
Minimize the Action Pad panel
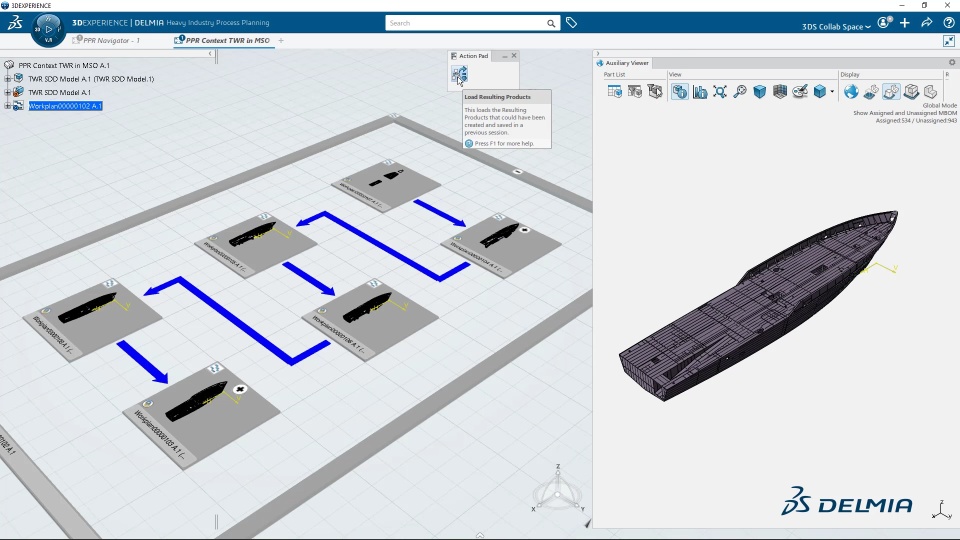click(x=504, y=56)
